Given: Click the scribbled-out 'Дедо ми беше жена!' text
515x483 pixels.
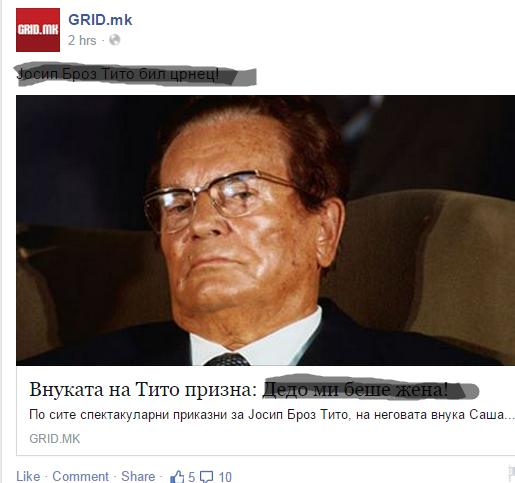Looking at the screenshot, I should (355, 389).
